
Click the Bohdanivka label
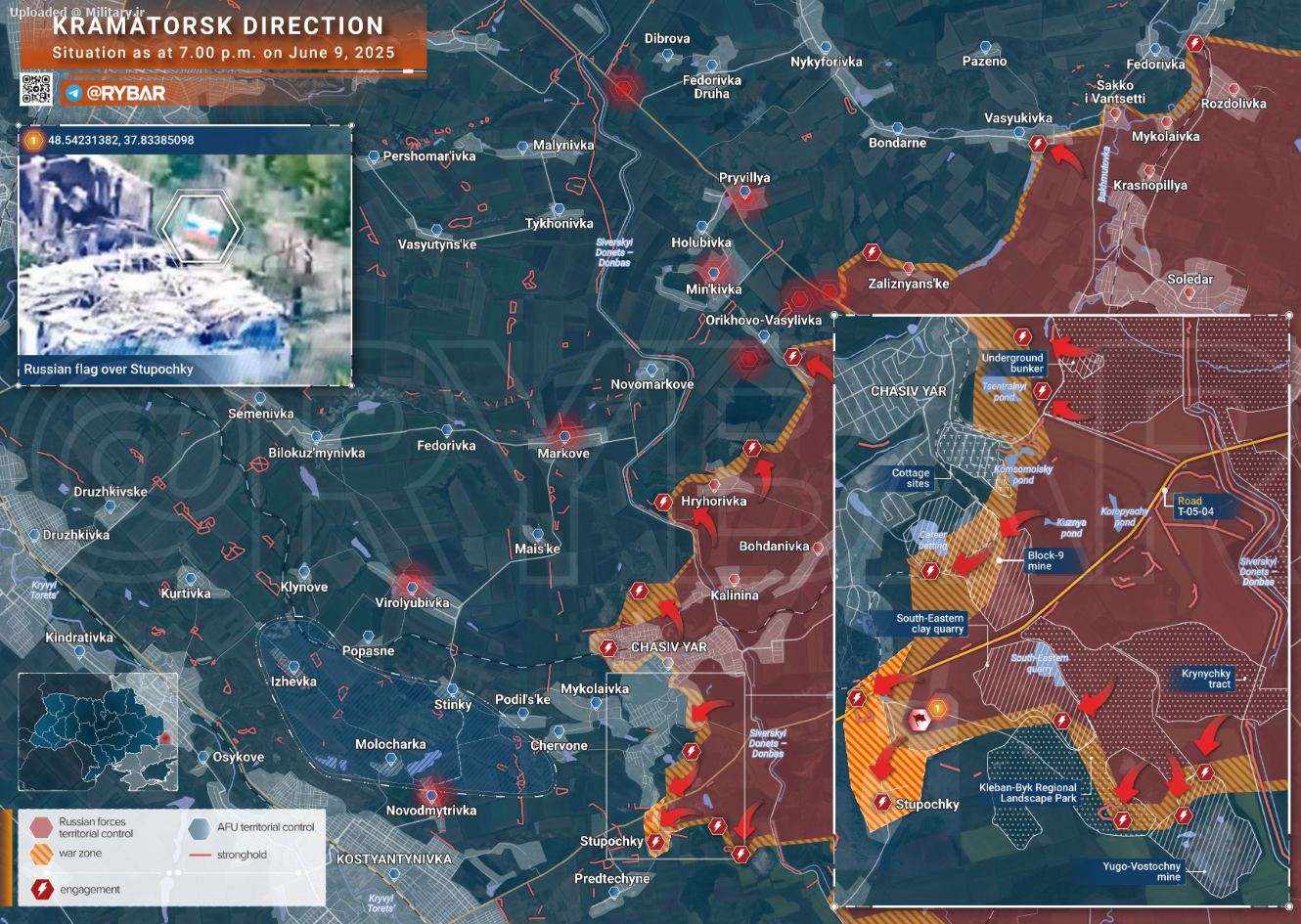(x=774, y=546)
